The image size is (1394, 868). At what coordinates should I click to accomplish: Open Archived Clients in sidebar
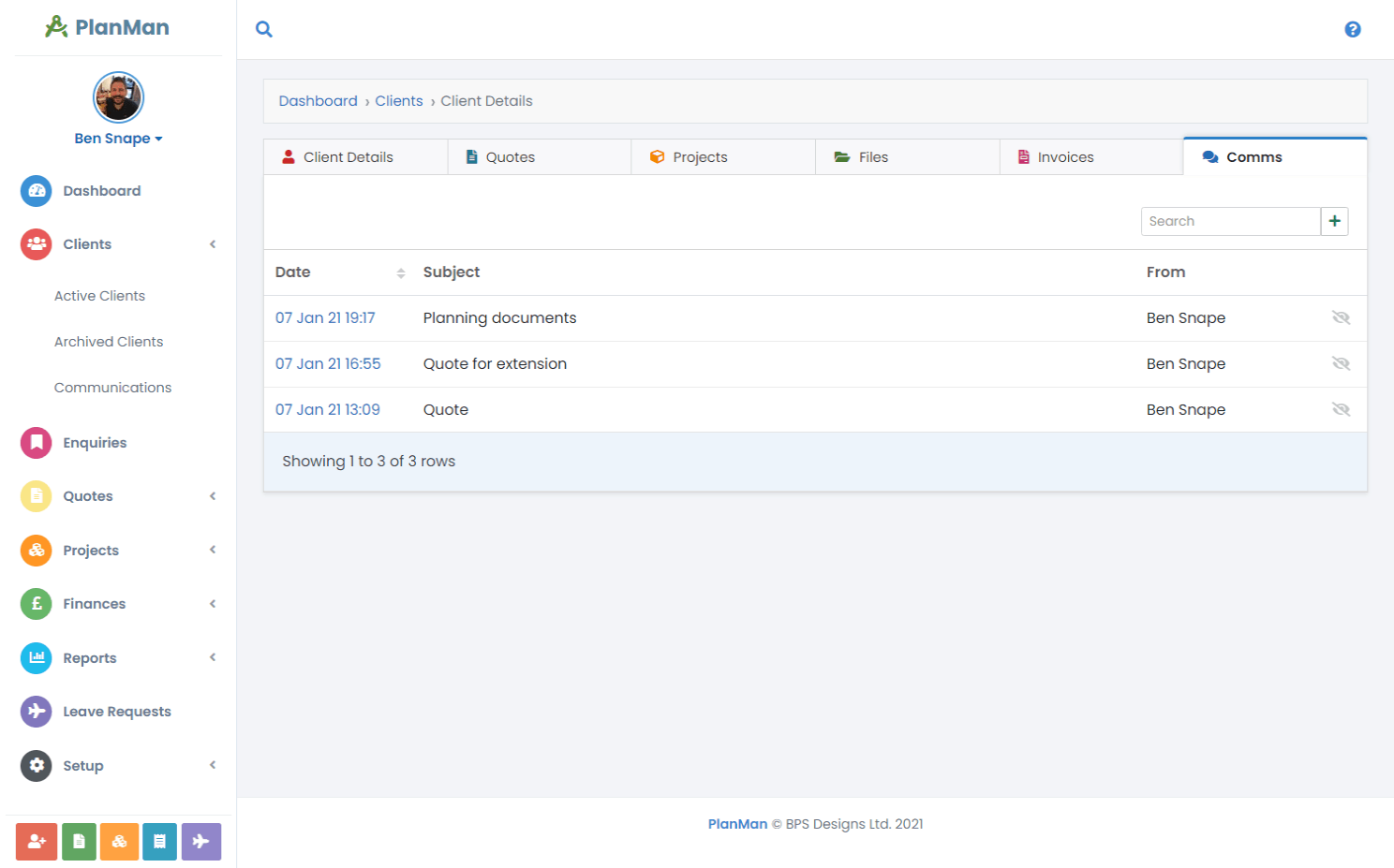109,342
